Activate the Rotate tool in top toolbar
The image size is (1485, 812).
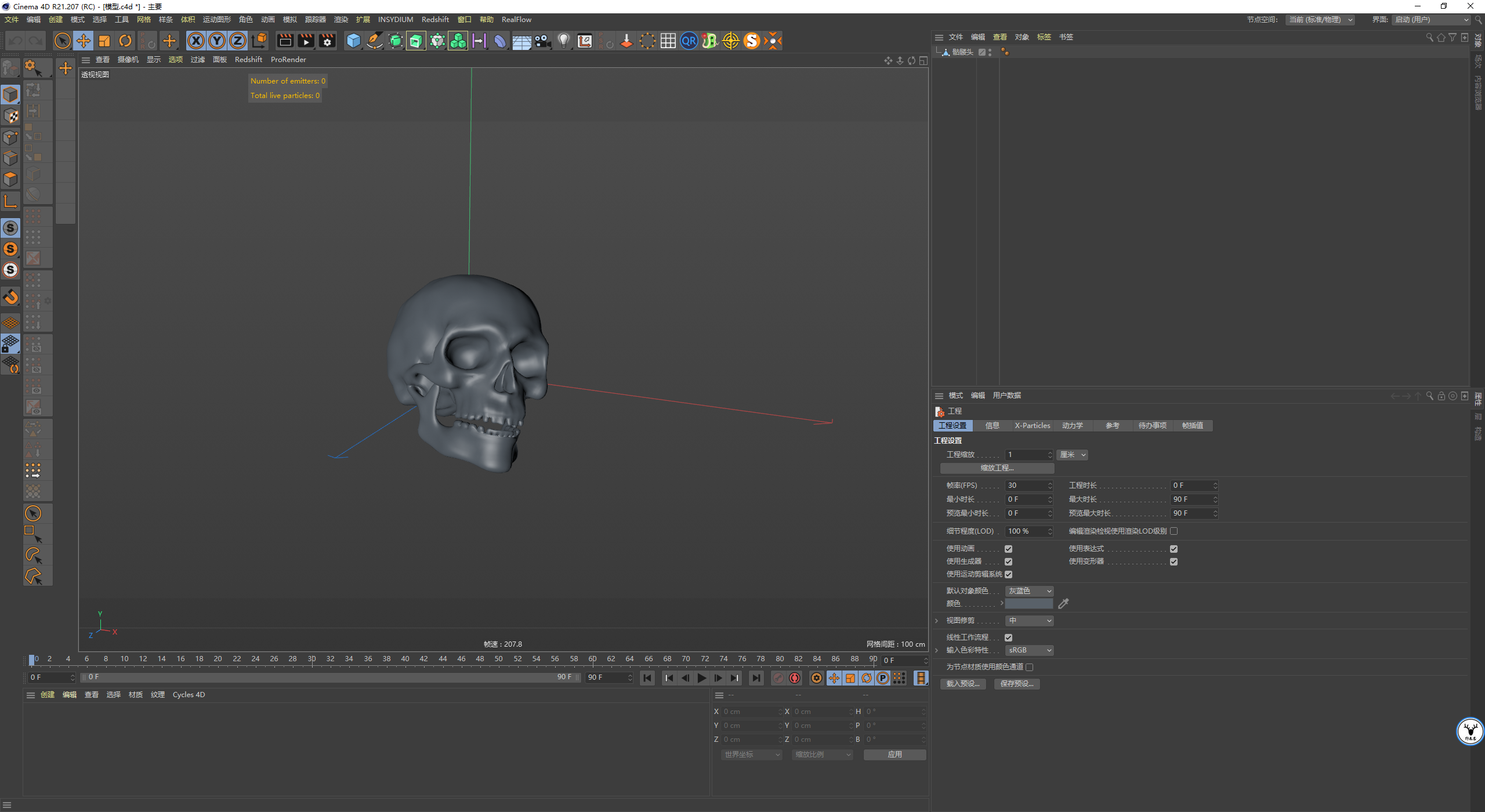[x=125, y=41]
